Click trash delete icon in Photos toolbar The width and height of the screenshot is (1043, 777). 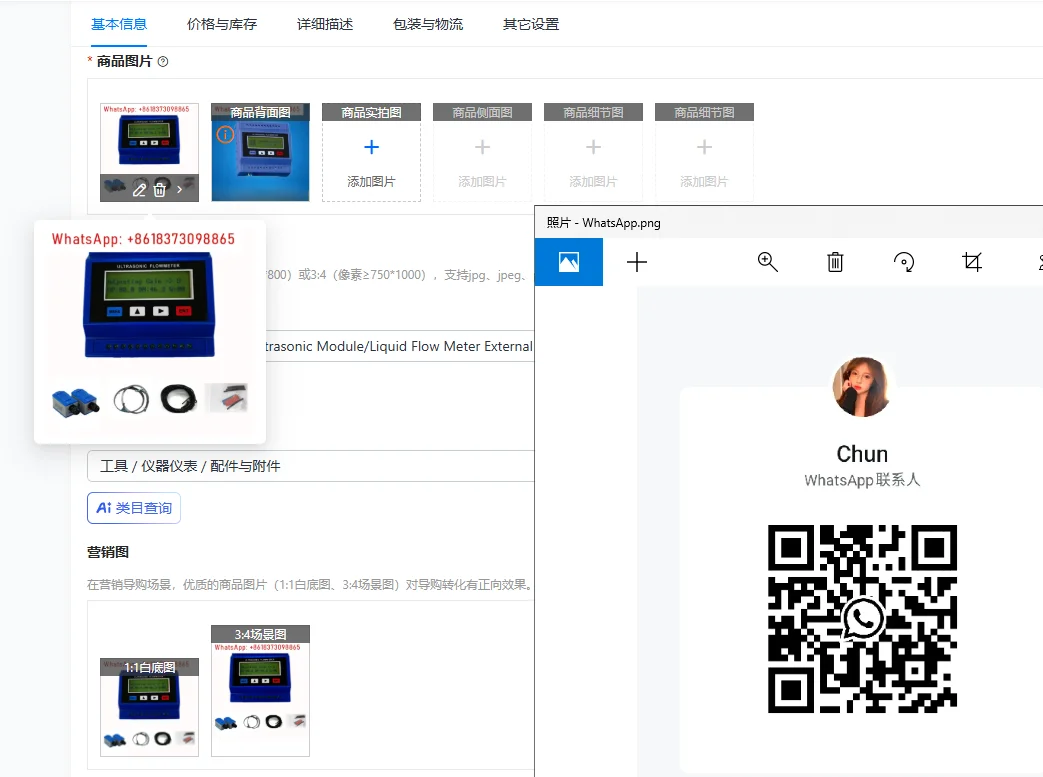click(x=835, y=262)
